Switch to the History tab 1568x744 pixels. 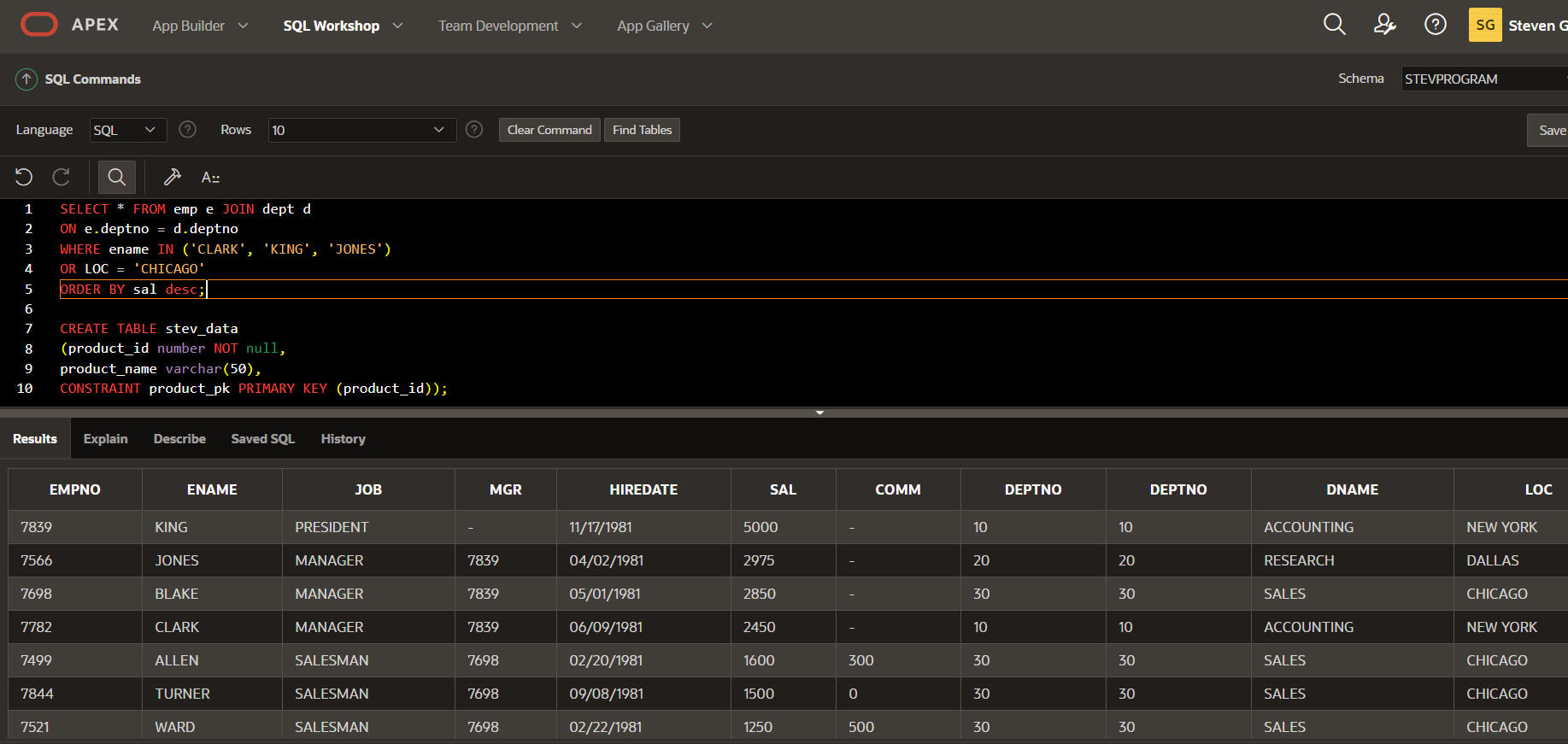344,438
